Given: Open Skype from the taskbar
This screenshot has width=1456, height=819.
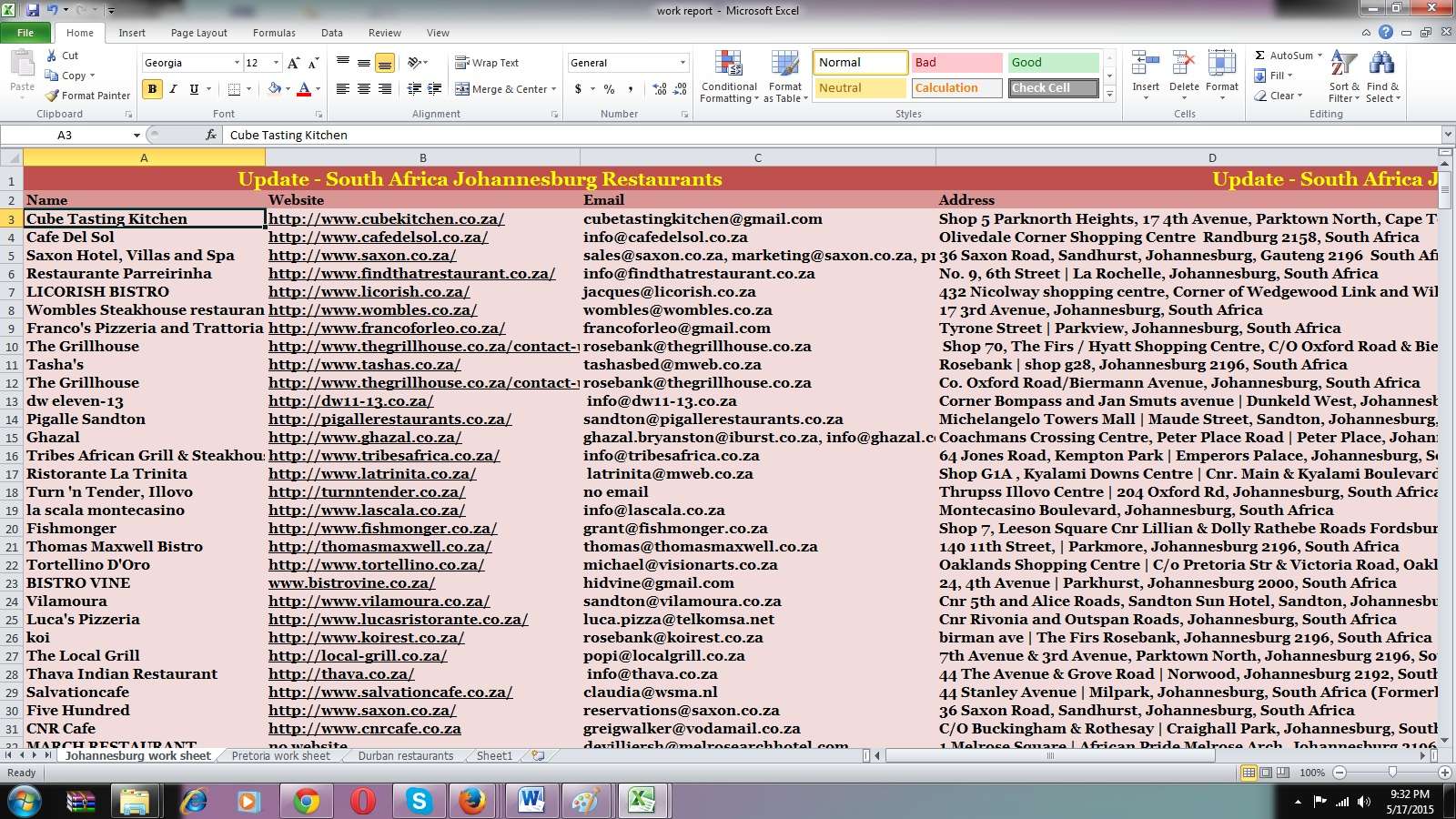Looking at the screenshot, I should [419, 801].
